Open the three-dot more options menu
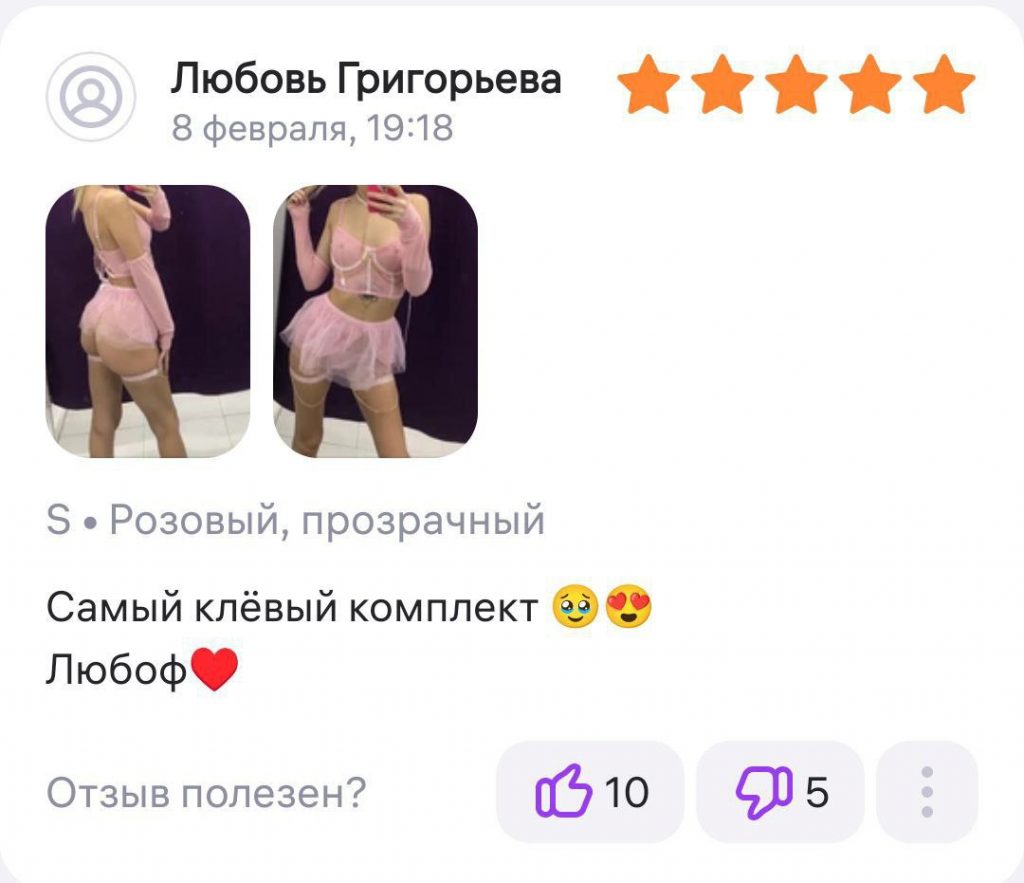Image resolution: width=1024 pixels, height=883 pixels. [927, 792]
